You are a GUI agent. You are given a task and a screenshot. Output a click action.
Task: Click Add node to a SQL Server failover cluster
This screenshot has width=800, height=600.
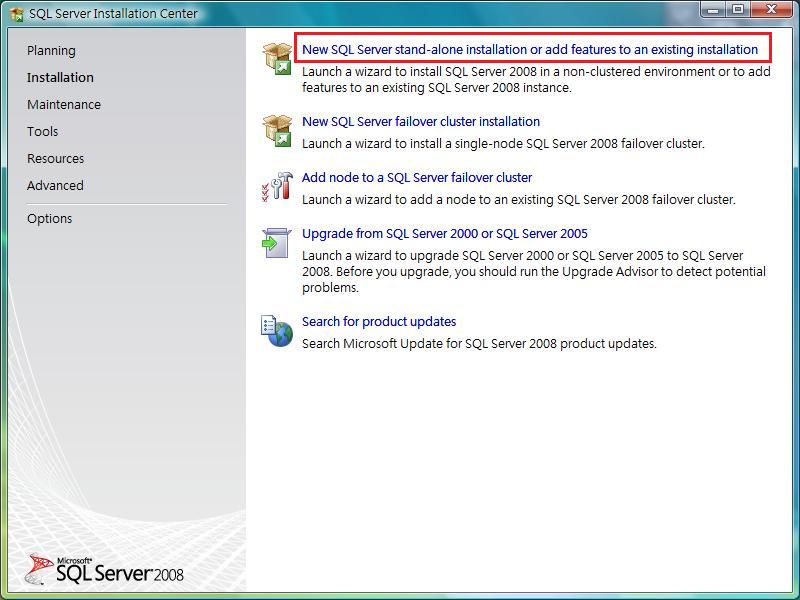tap(417, 178)
